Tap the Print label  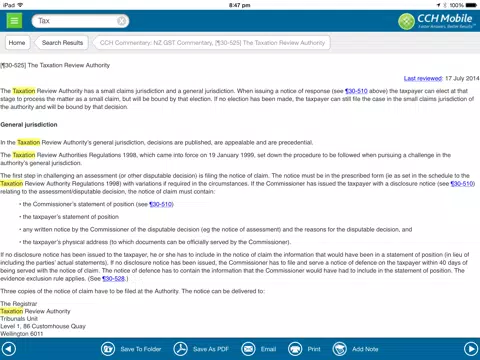point(314,349)
